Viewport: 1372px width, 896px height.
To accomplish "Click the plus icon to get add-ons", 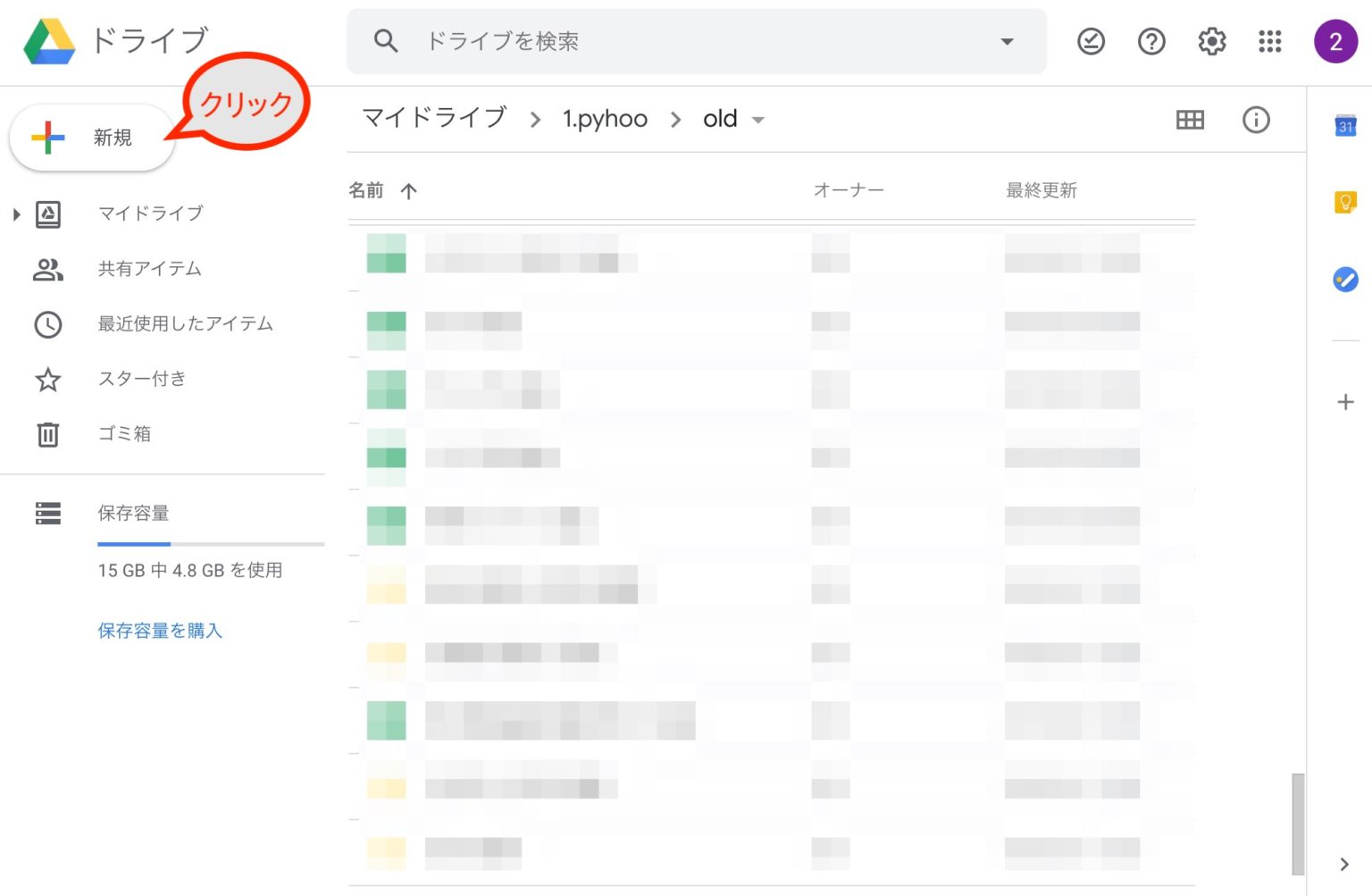I will (x=1345, y=402).
